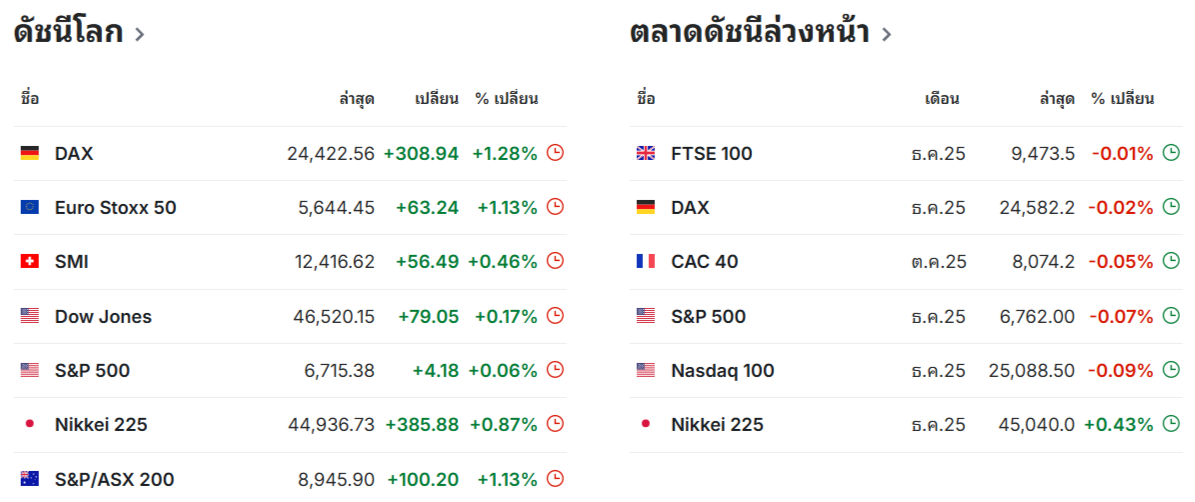Image resolution: width=1195 pixels, height=502 pixels.
Task: Click the UK flag icon beside FTSE 100
Action: pos(646,153)
